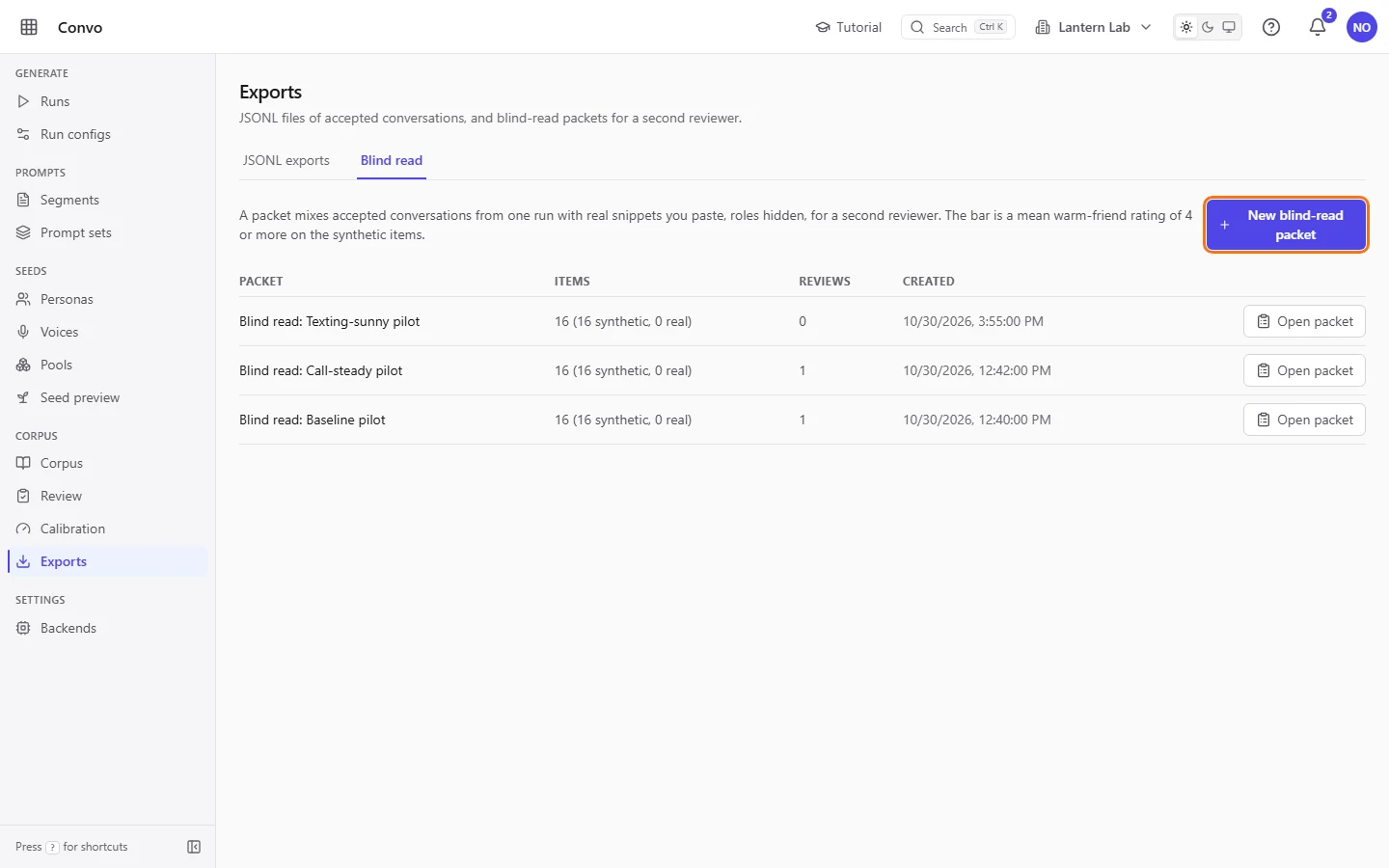Open the notifications bell
The height and width of the screenshot is (868, 1389).
1318,27
